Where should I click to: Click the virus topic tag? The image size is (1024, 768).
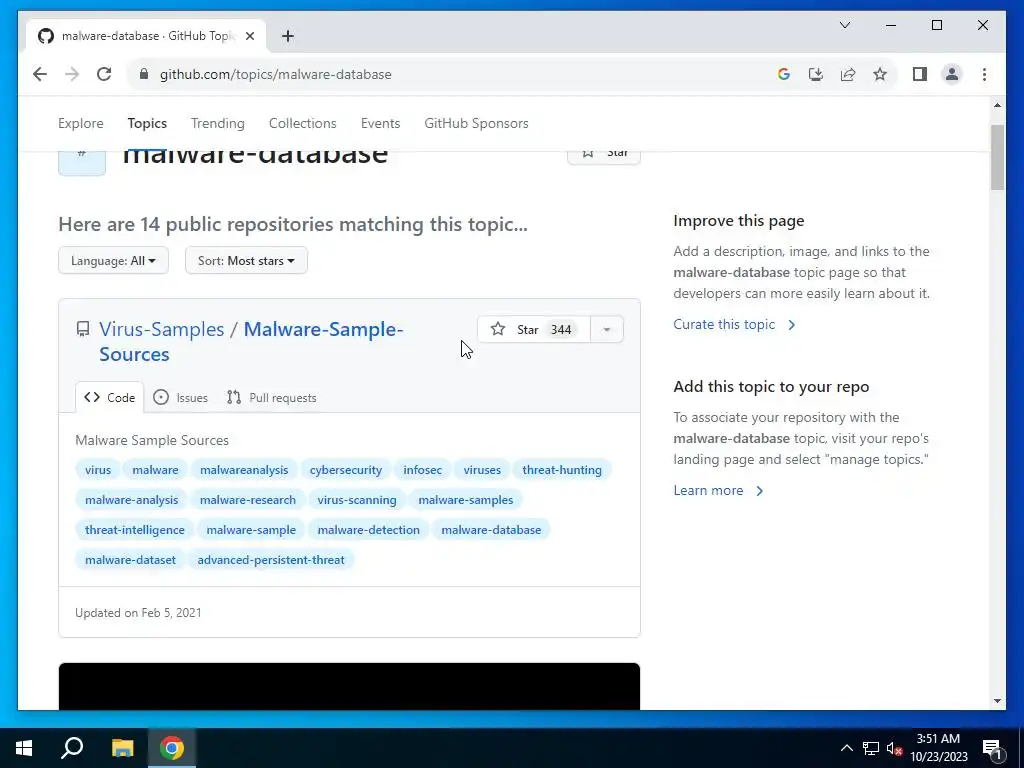point(98,470)
